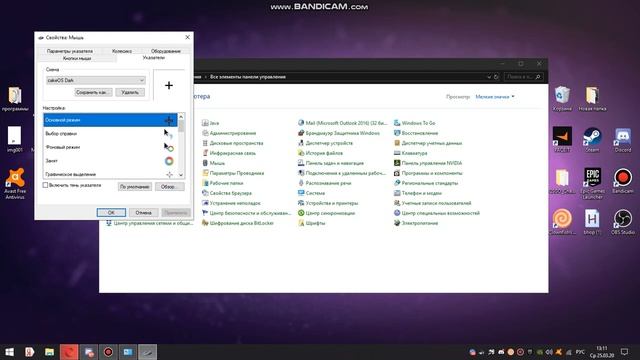Open Шрифты item in Control Panel

pos(311,223)
